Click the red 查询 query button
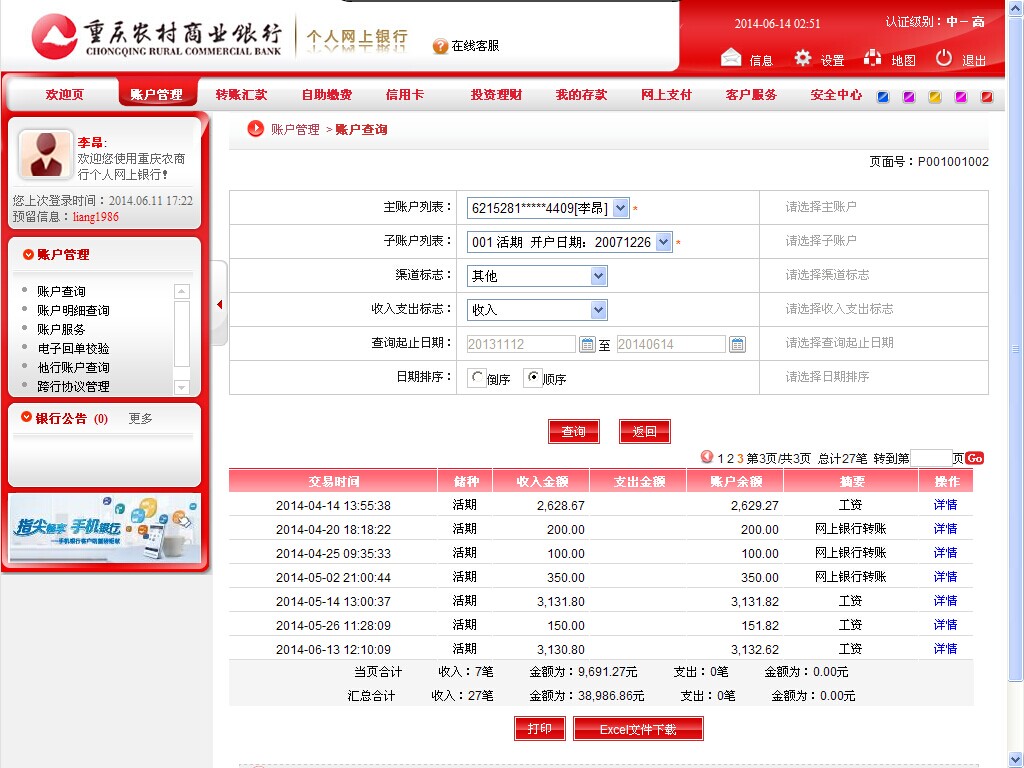 (574, 432)
